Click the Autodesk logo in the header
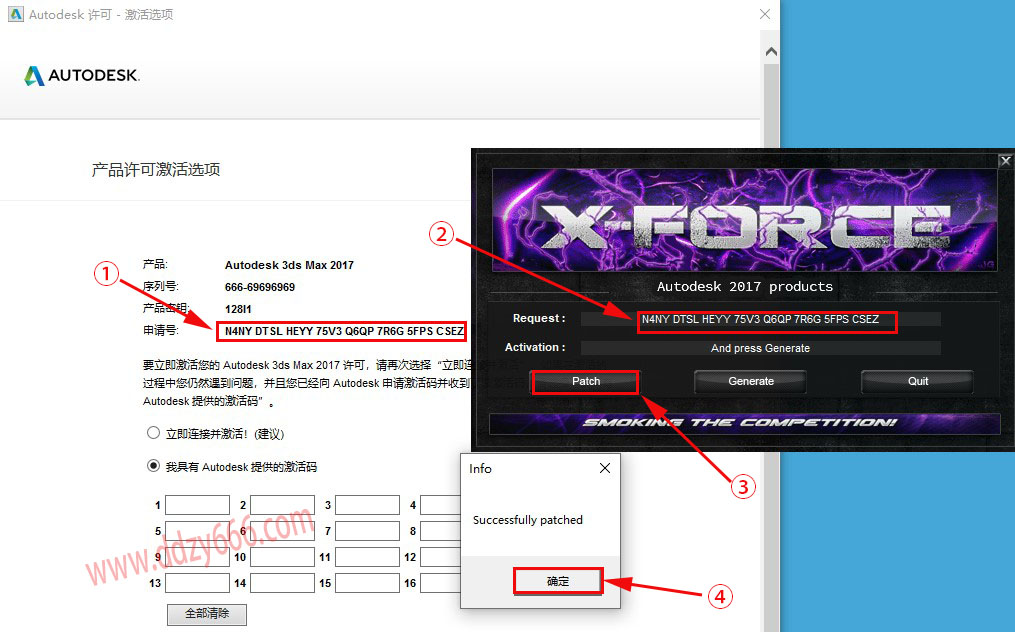 (82, 76)
